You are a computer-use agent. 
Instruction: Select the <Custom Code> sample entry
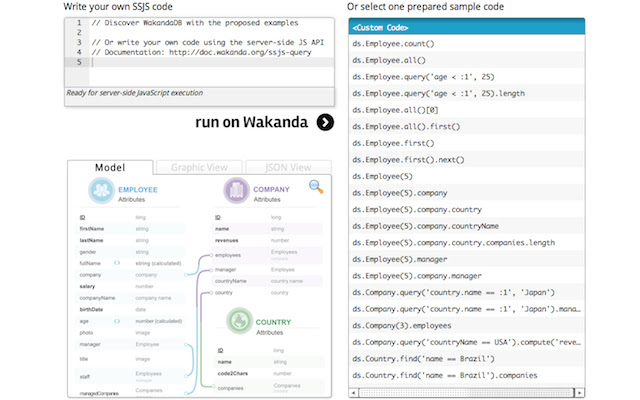467,27
